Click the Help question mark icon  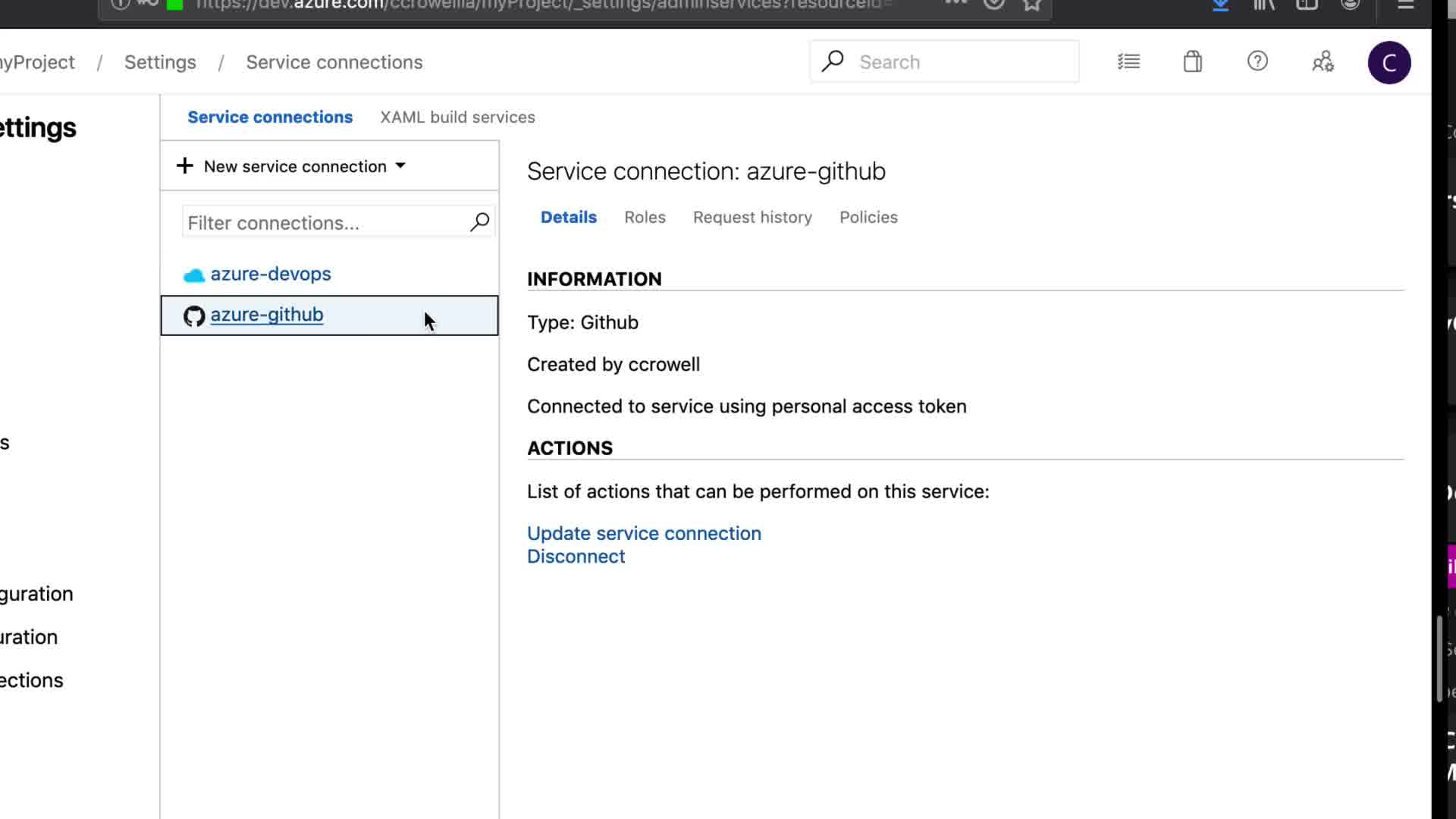point(1257,61)
